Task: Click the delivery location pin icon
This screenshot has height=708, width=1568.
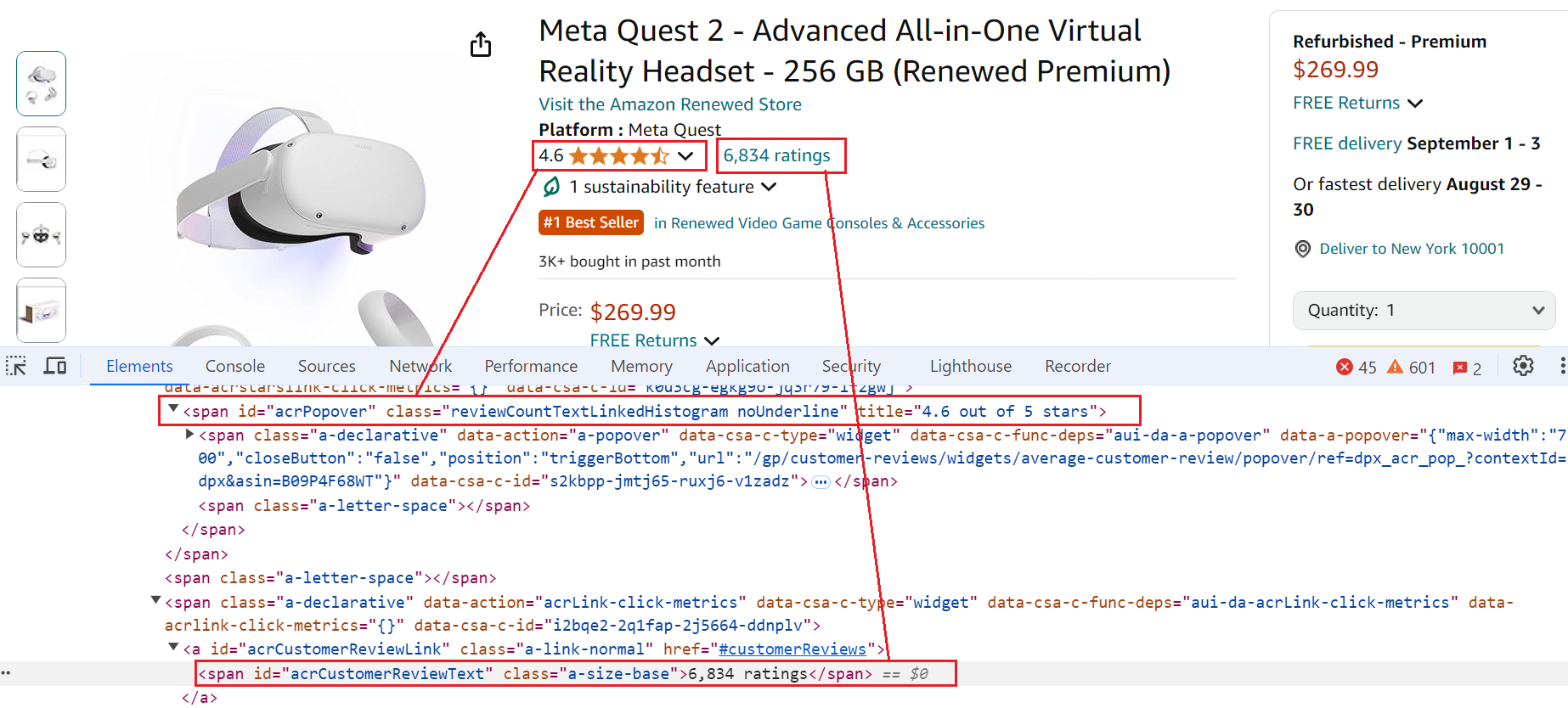Action: [x=1302, y=249]
